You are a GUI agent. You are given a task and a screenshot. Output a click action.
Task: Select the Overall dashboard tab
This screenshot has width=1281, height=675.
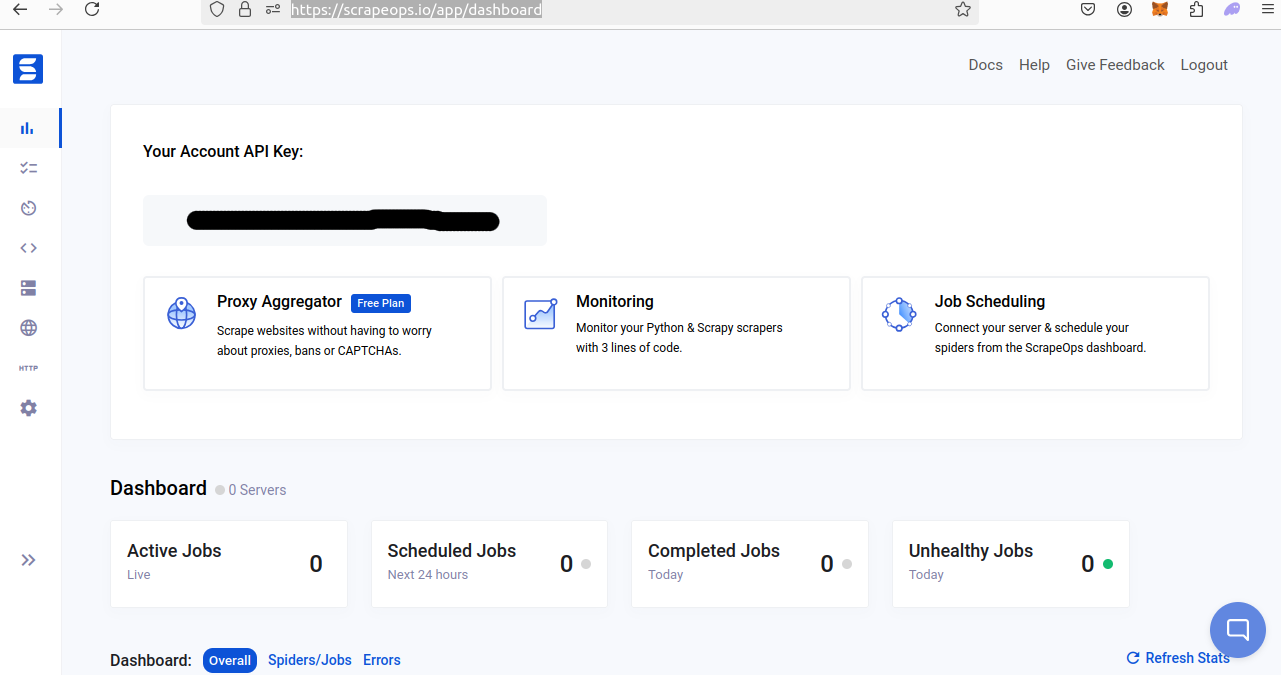230,660
